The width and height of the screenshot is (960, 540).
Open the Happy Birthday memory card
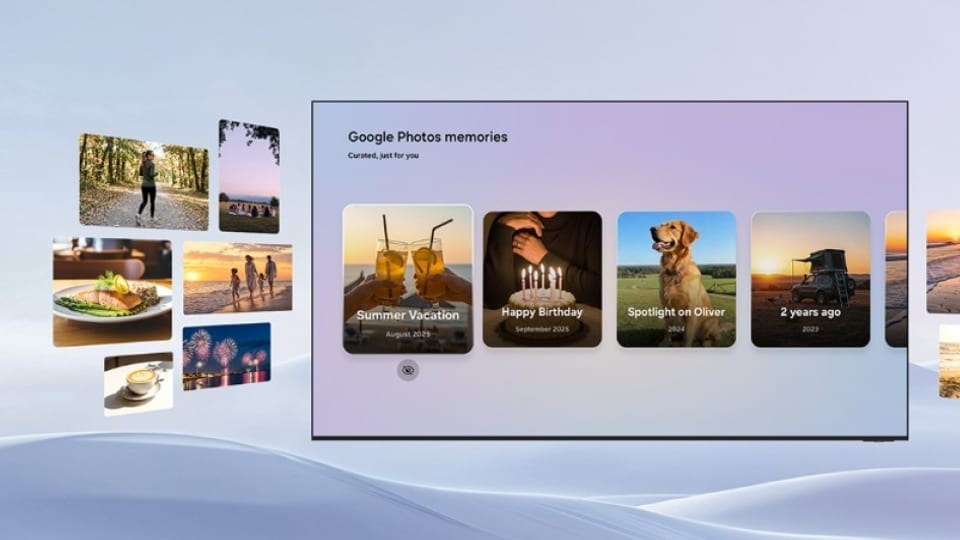pyautogui.click(x=542, y=279)
